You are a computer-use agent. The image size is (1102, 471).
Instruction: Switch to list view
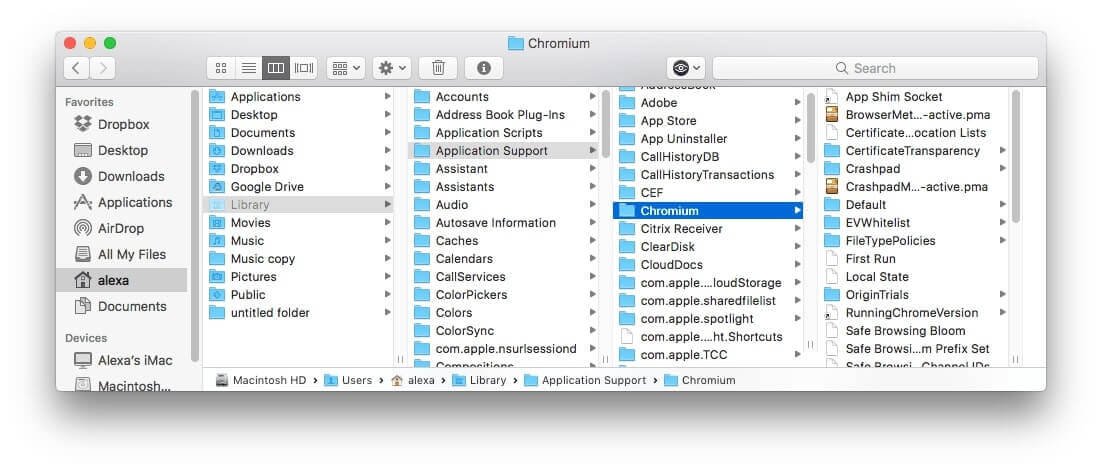248,68
